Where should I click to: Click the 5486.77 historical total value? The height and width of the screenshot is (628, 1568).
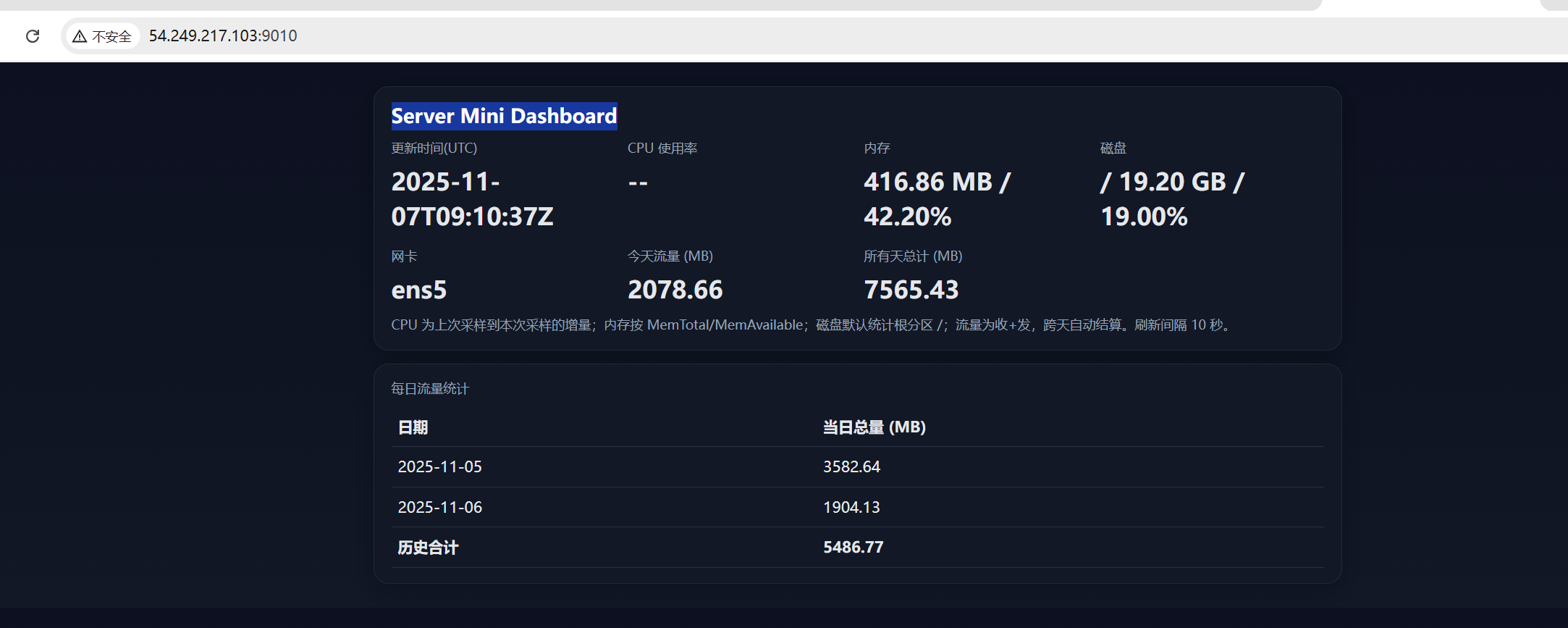click(x=853, y=548)
